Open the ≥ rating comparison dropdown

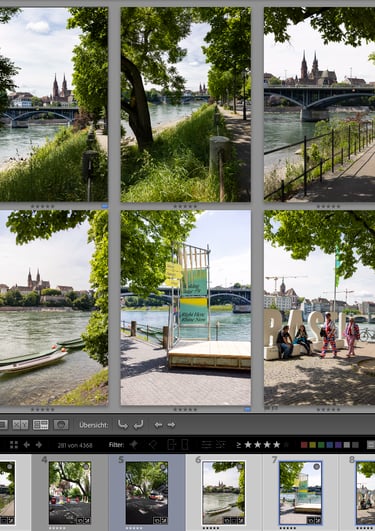238,445
